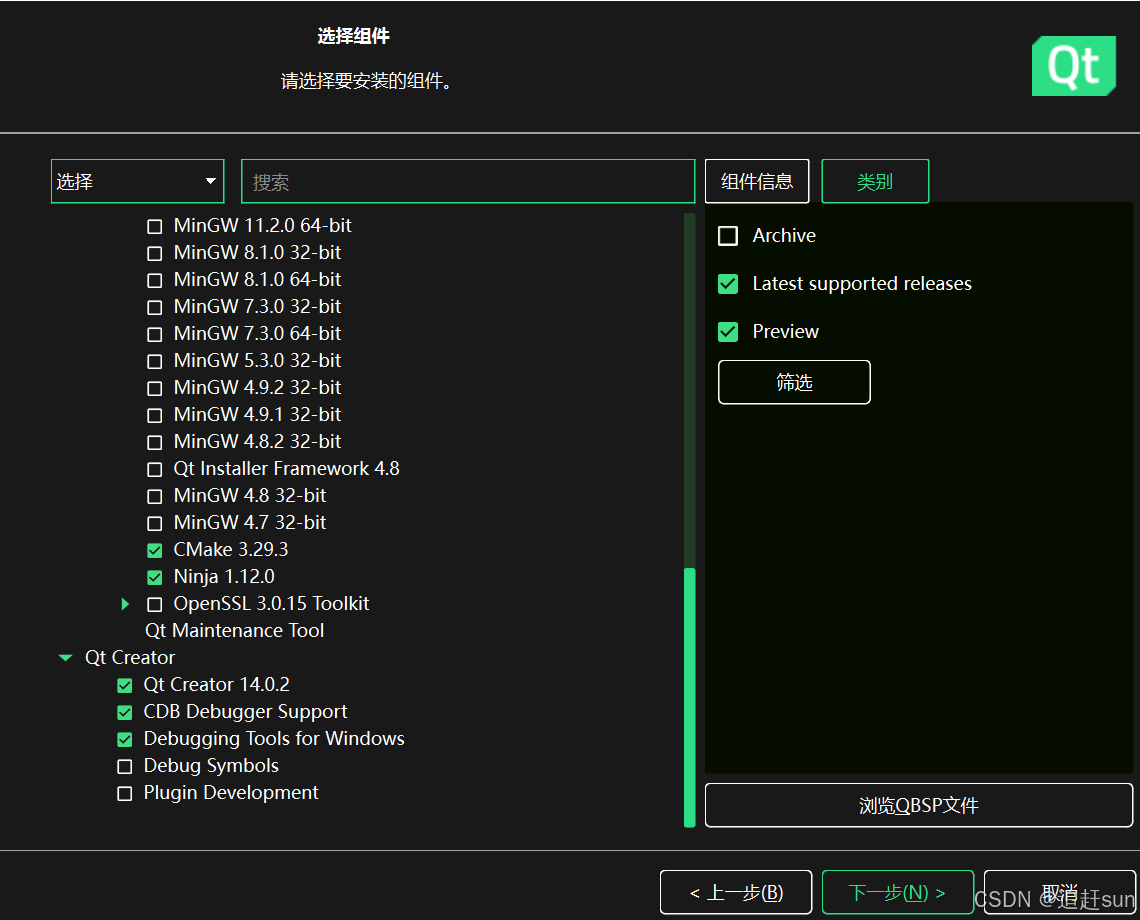Open the 类别 tab
The image size is (1140, 920).
875,182
